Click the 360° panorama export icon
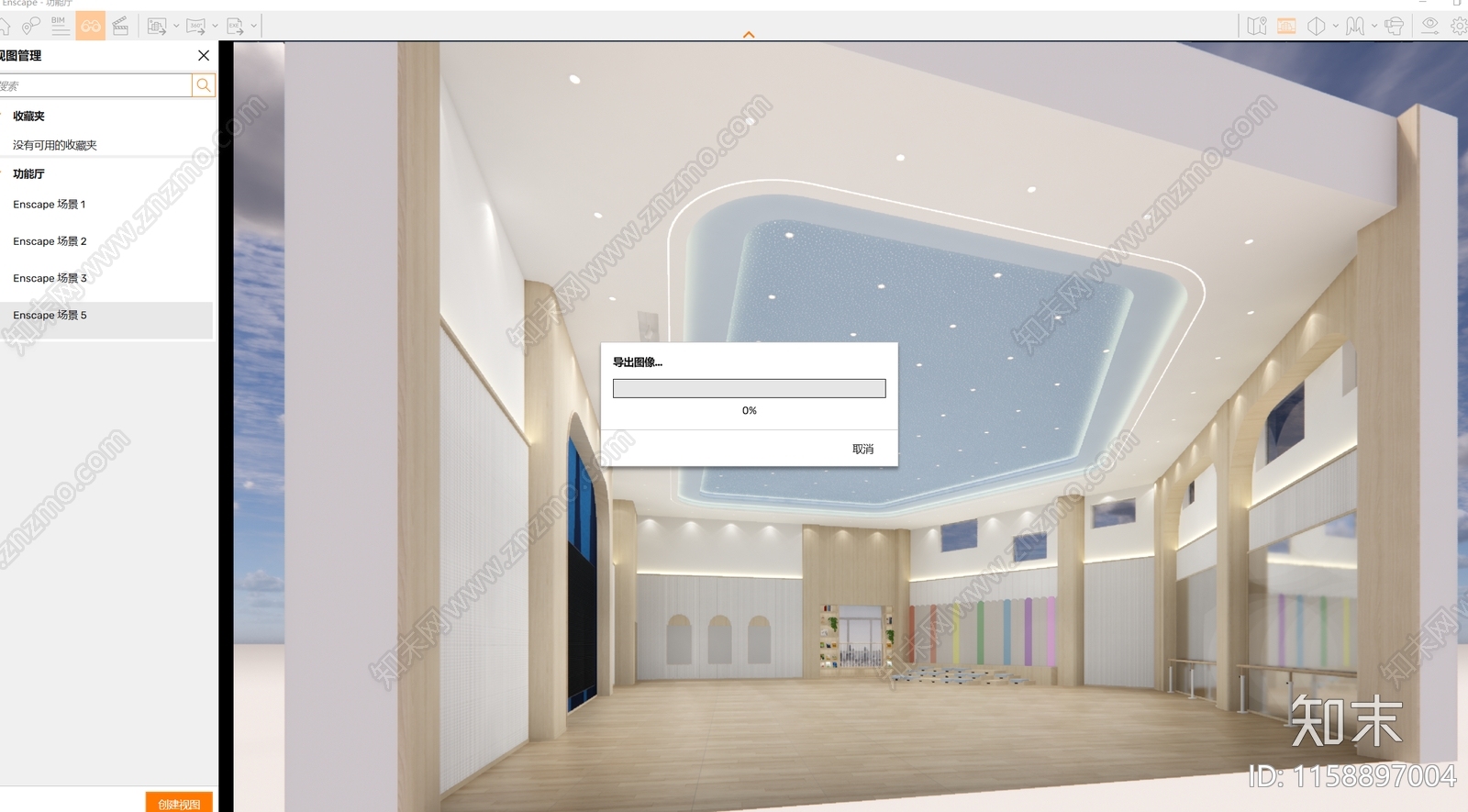Image resolution: width=1468 pixels, height=812 pixels. pyautogui.click(x=195, y=27)
